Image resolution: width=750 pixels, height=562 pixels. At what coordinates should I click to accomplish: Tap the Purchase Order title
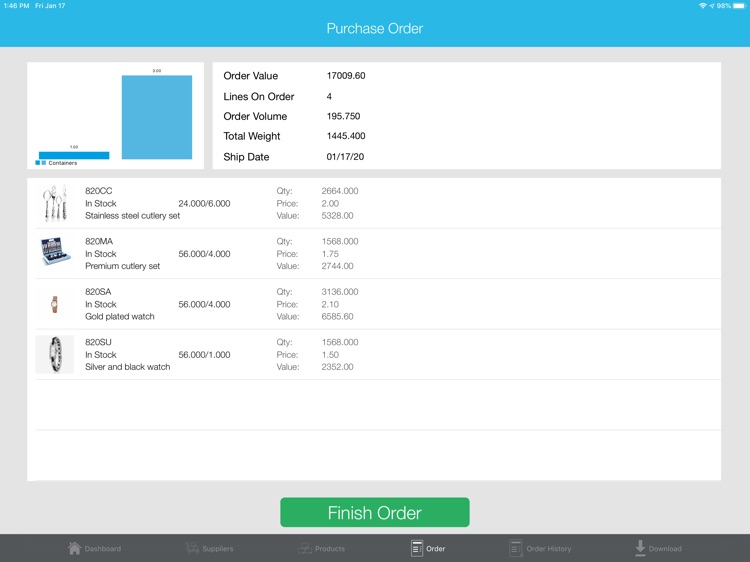[x=375, y=28]
